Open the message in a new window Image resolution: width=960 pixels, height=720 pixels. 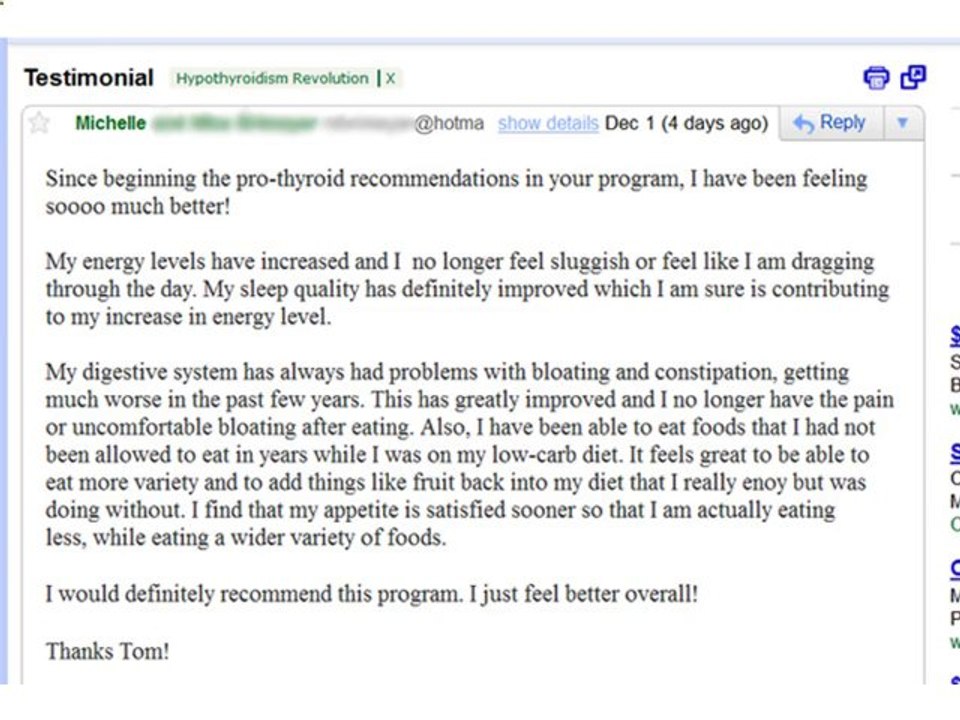click(913, 77)
